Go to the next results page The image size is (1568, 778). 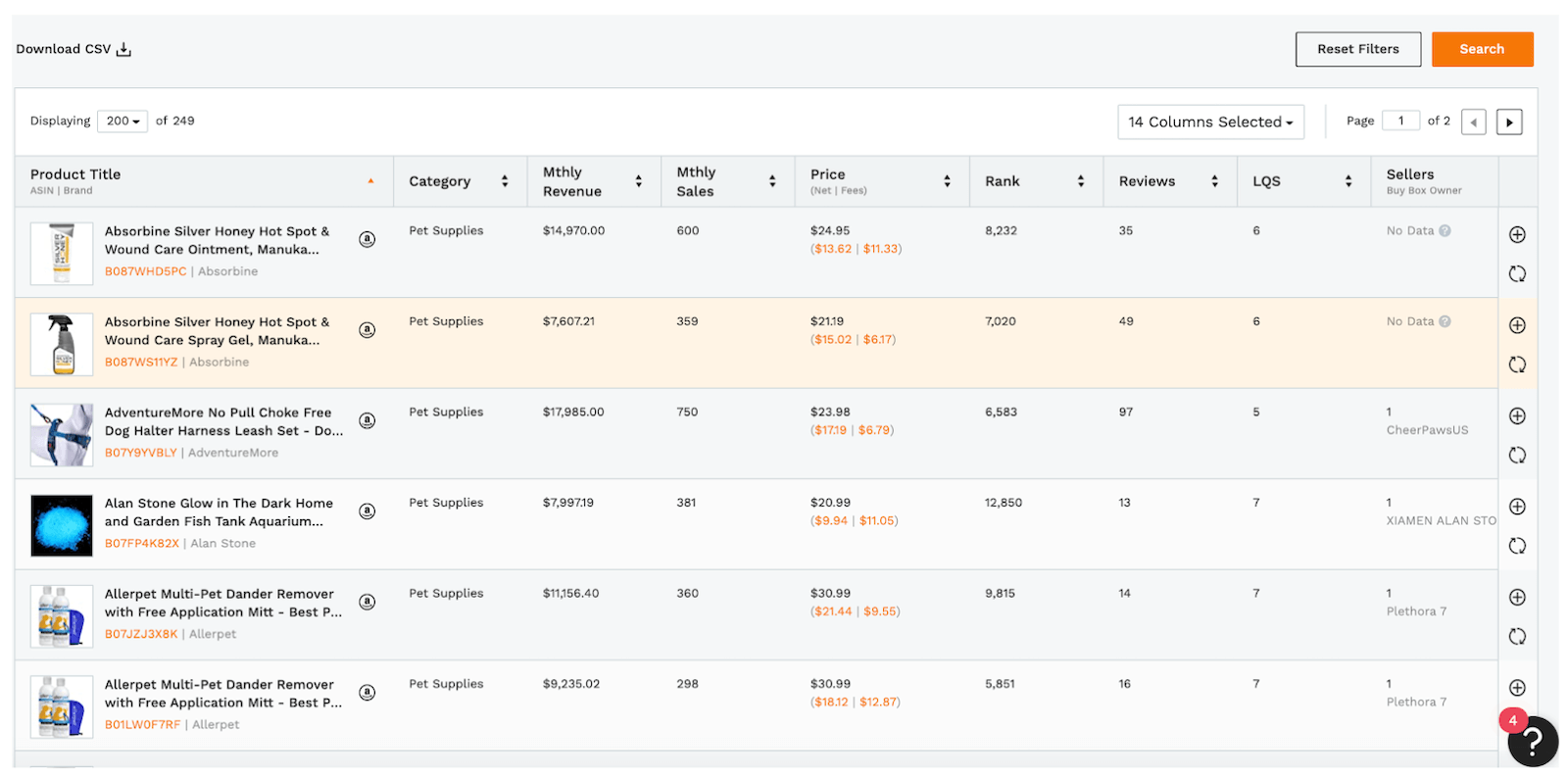(x=1509, y=122)
